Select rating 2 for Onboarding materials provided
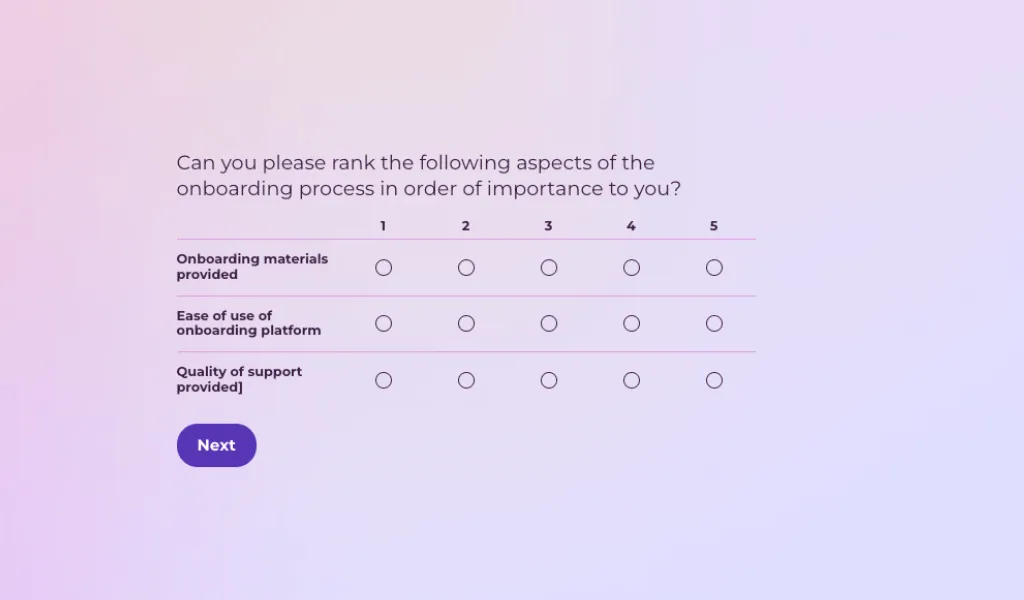Screen dimensions: 1024x600 [466, 268]
